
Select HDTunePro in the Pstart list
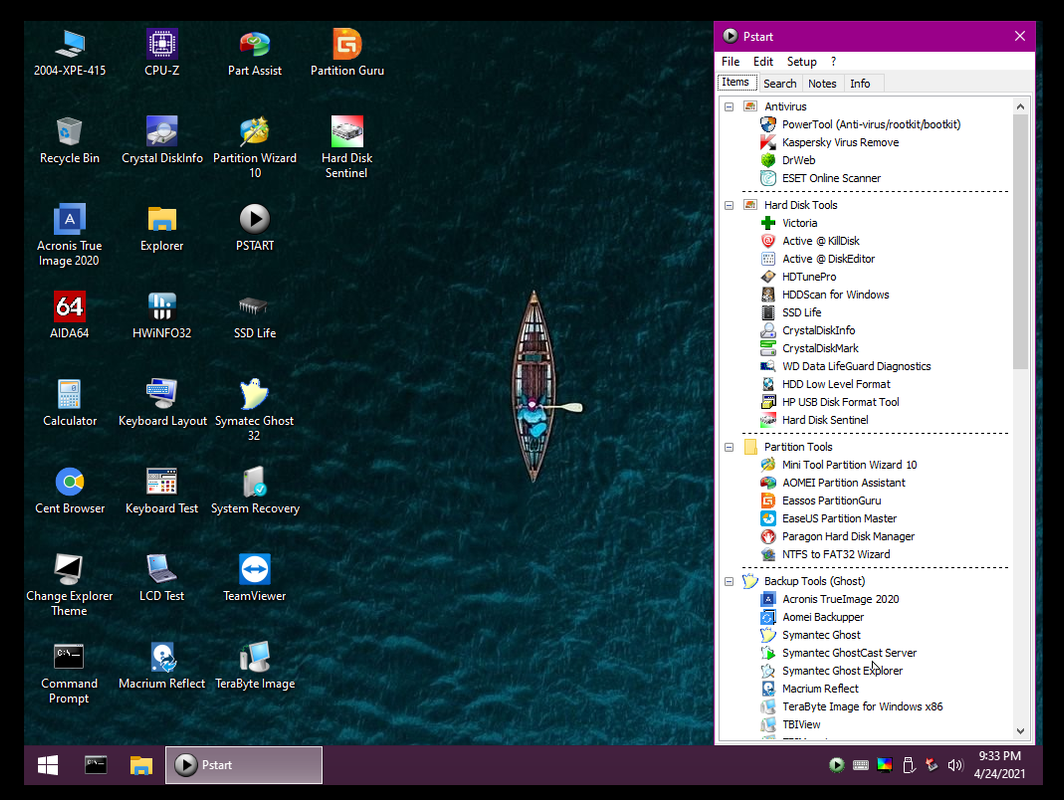pyautogui.click(x=798, y=277)
